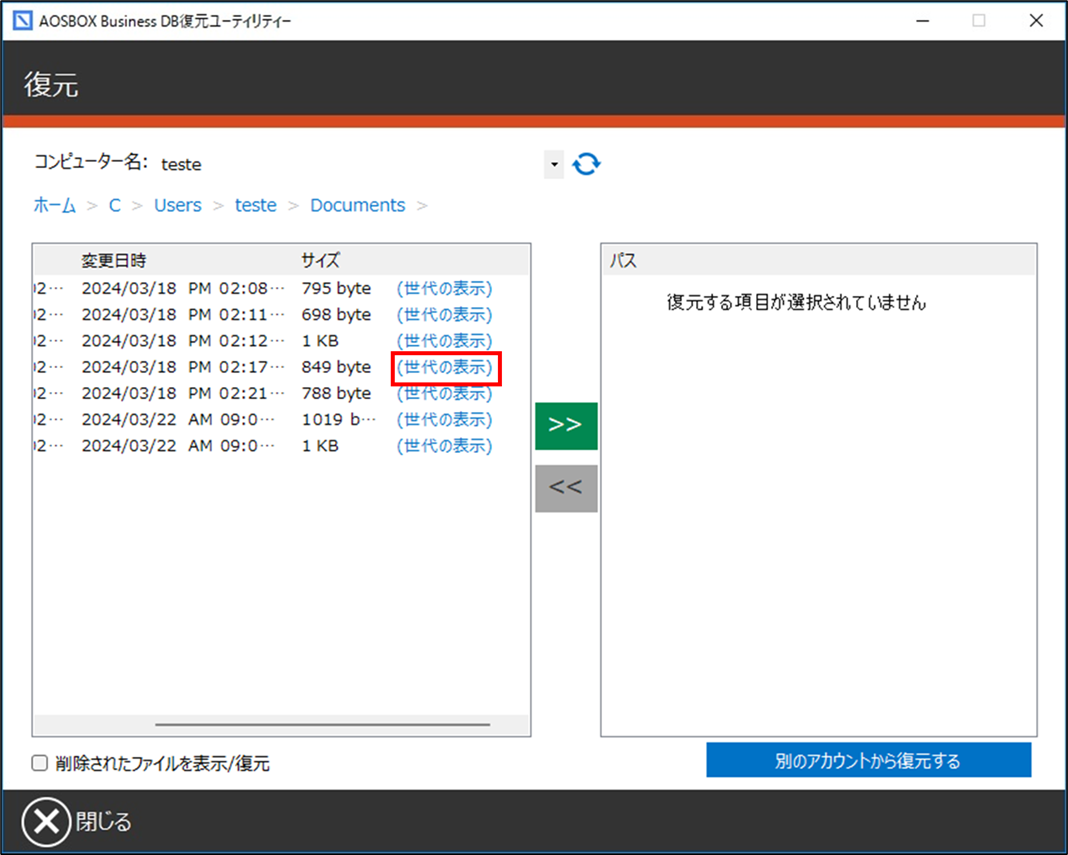Click the horizontal scrollbar of file list
The height and width of the screenshot is (855, 1068).
pos(322,724)
